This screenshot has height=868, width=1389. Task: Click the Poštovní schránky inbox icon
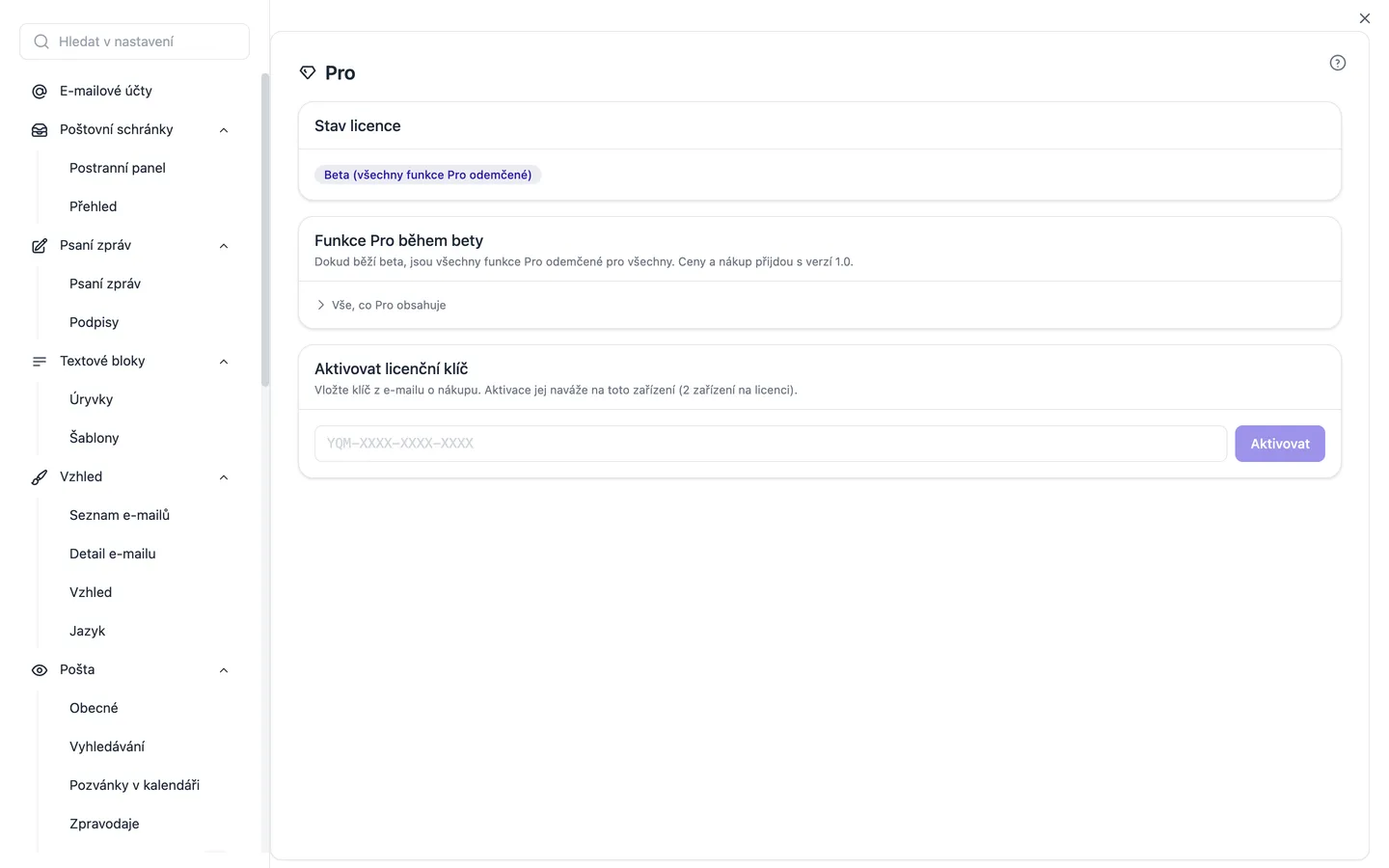tap(40, 130)
